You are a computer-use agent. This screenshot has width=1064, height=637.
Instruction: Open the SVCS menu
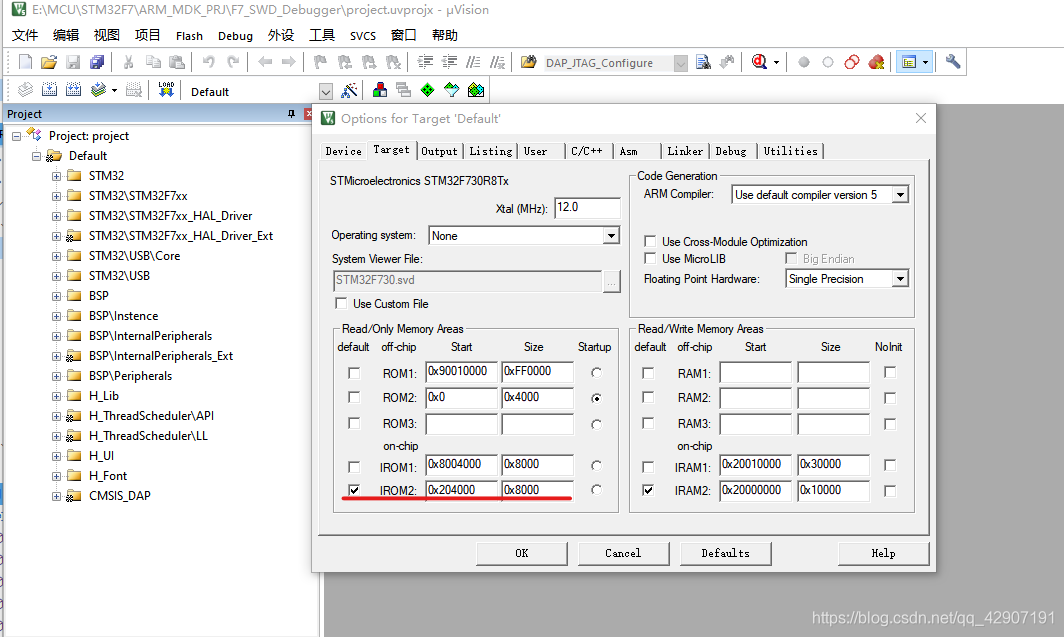coord(362,36)
